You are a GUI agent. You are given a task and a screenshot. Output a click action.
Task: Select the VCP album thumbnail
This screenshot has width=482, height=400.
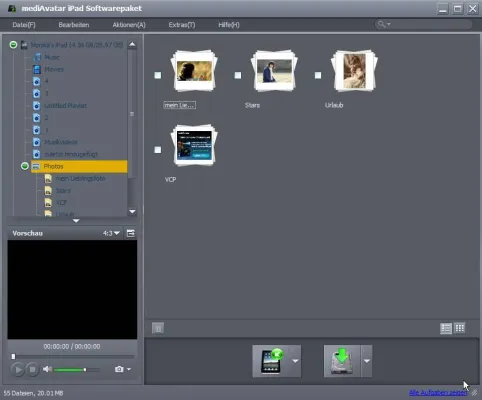[x=194, y=145]
